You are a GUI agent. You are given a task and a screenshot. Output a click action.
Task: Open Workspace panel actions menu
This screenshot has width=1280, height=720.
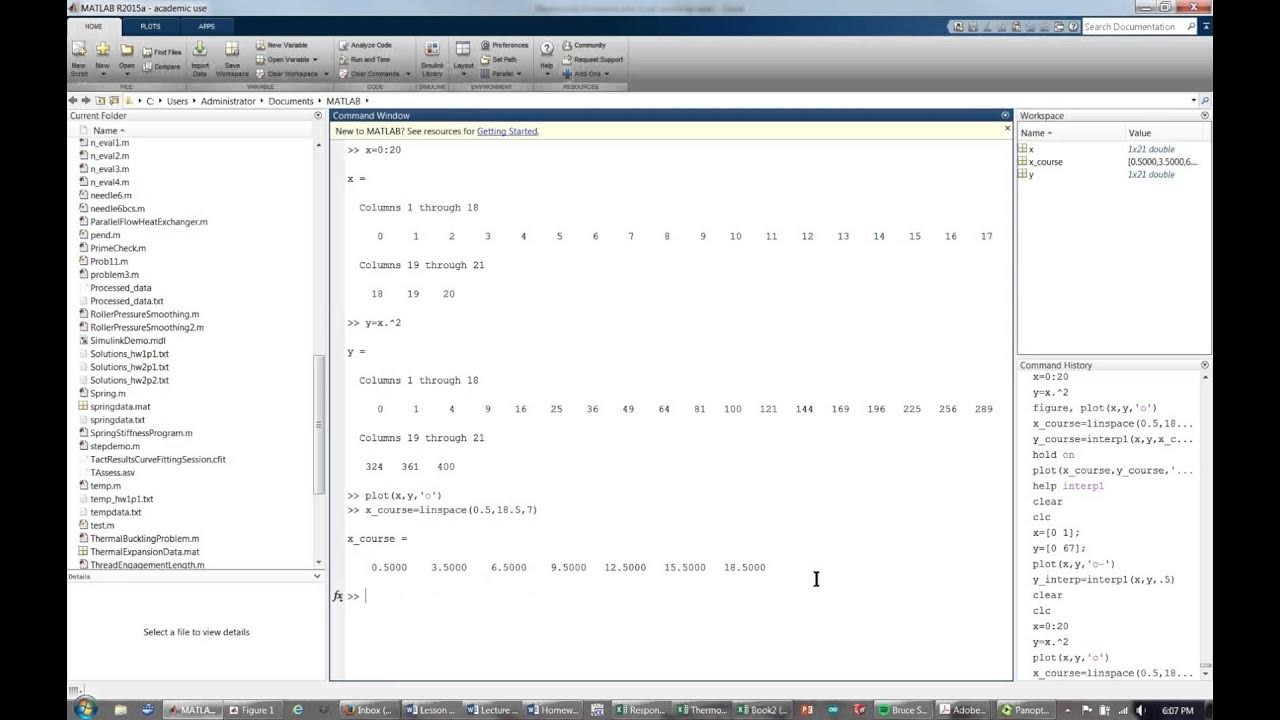1205,115
